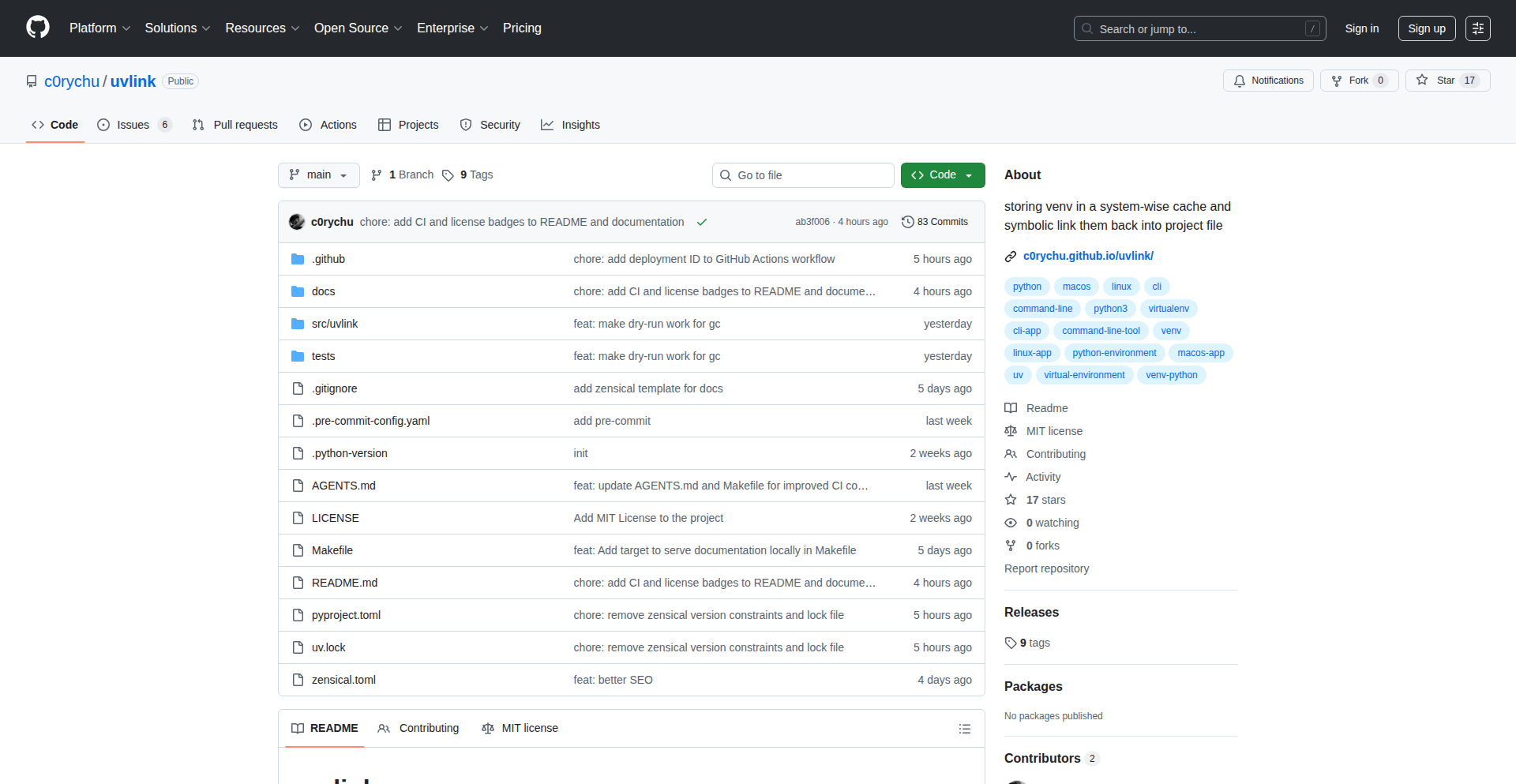This screenshot has height=784, width=1516.
Task: Check Activity via pulse icon
Action: coord(1011,477)
